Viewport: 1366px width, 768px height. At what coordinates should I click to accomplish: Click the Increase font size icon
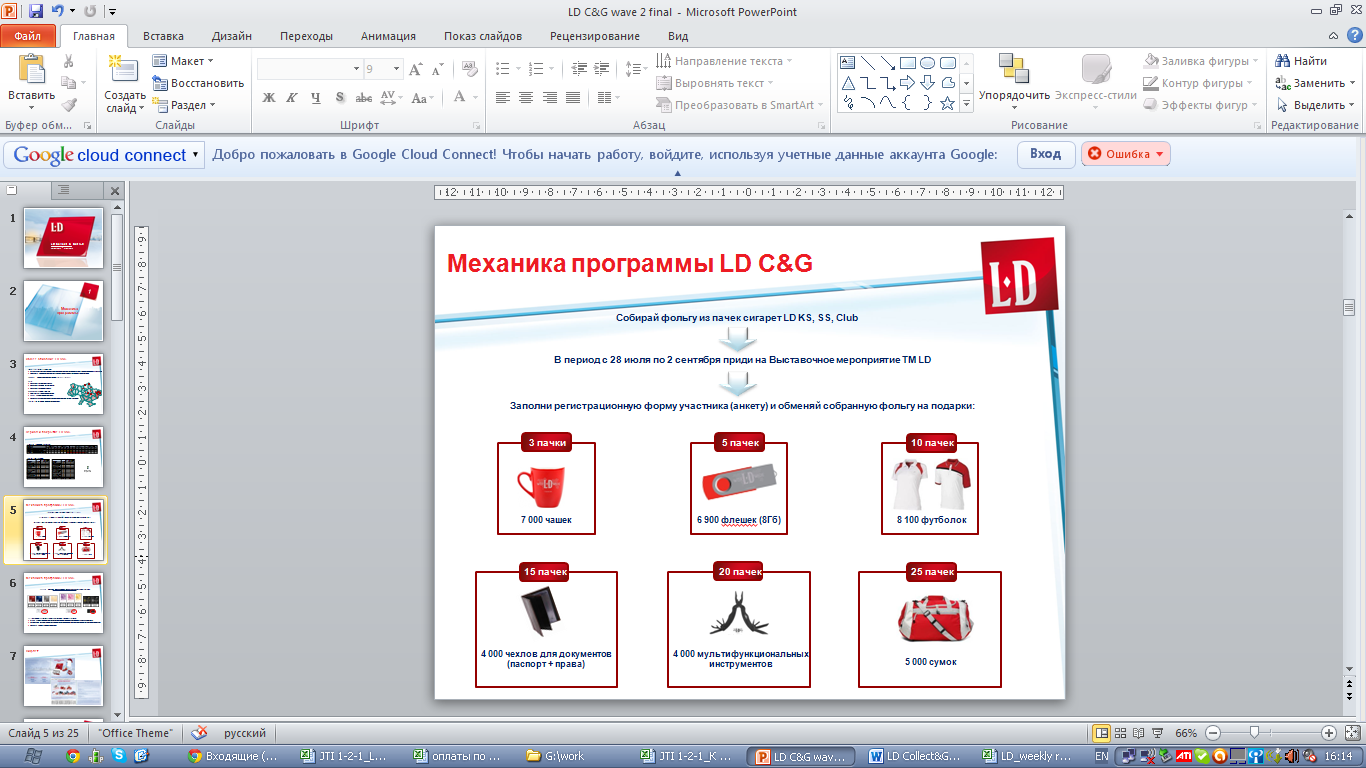417,69
